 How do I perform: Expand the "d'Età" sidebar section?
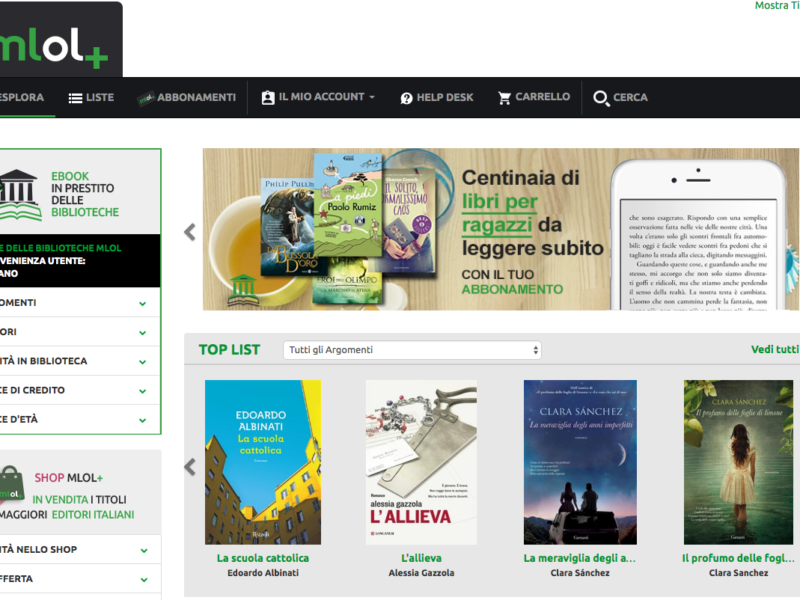pyautogui.click(x=142, y=420)
